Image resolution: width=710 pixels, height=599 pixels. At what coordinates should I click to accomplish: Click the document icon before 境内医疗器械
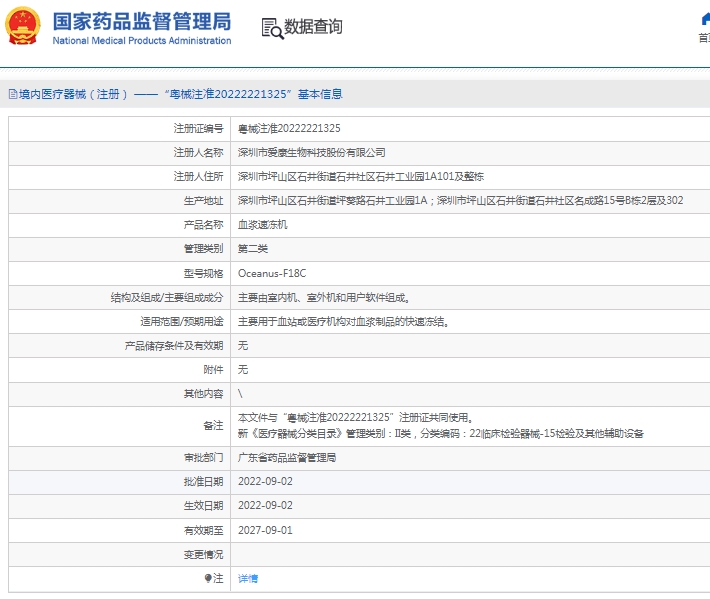tap(13, 94)
